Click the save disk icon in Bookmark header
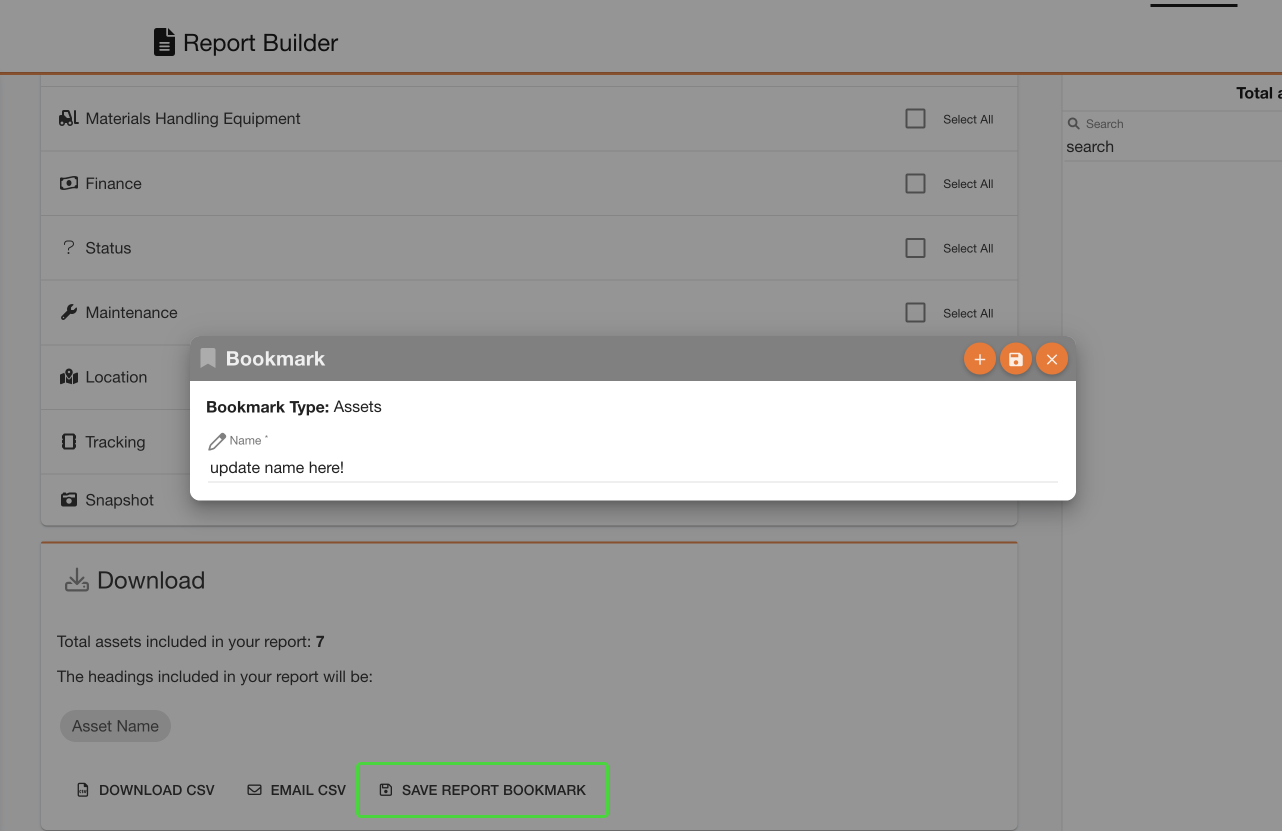 click(x=1015, y=359)
